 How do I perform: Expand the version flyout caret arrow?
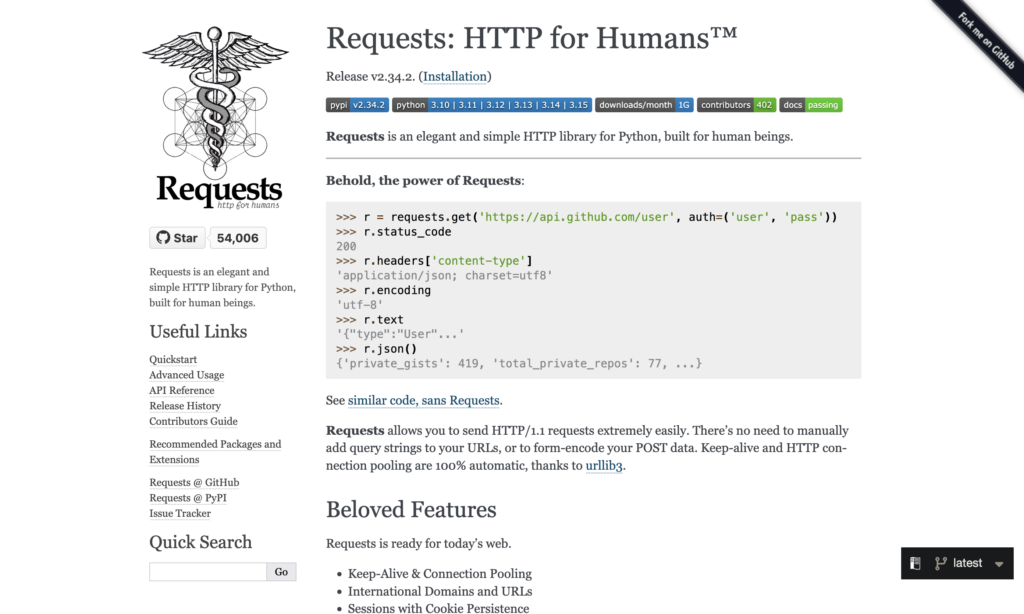pyautogui.click(x=999, y=564)
